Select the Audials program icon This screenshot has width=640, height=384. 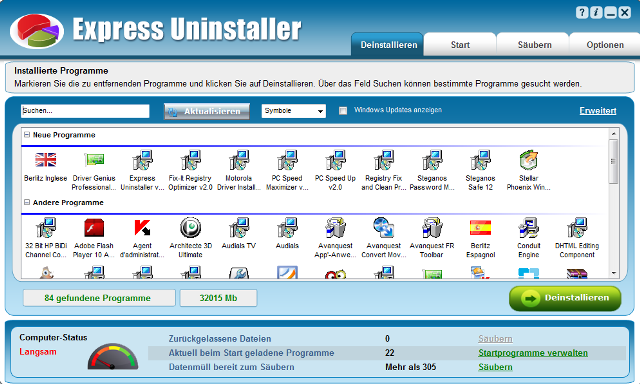[287, 228]
